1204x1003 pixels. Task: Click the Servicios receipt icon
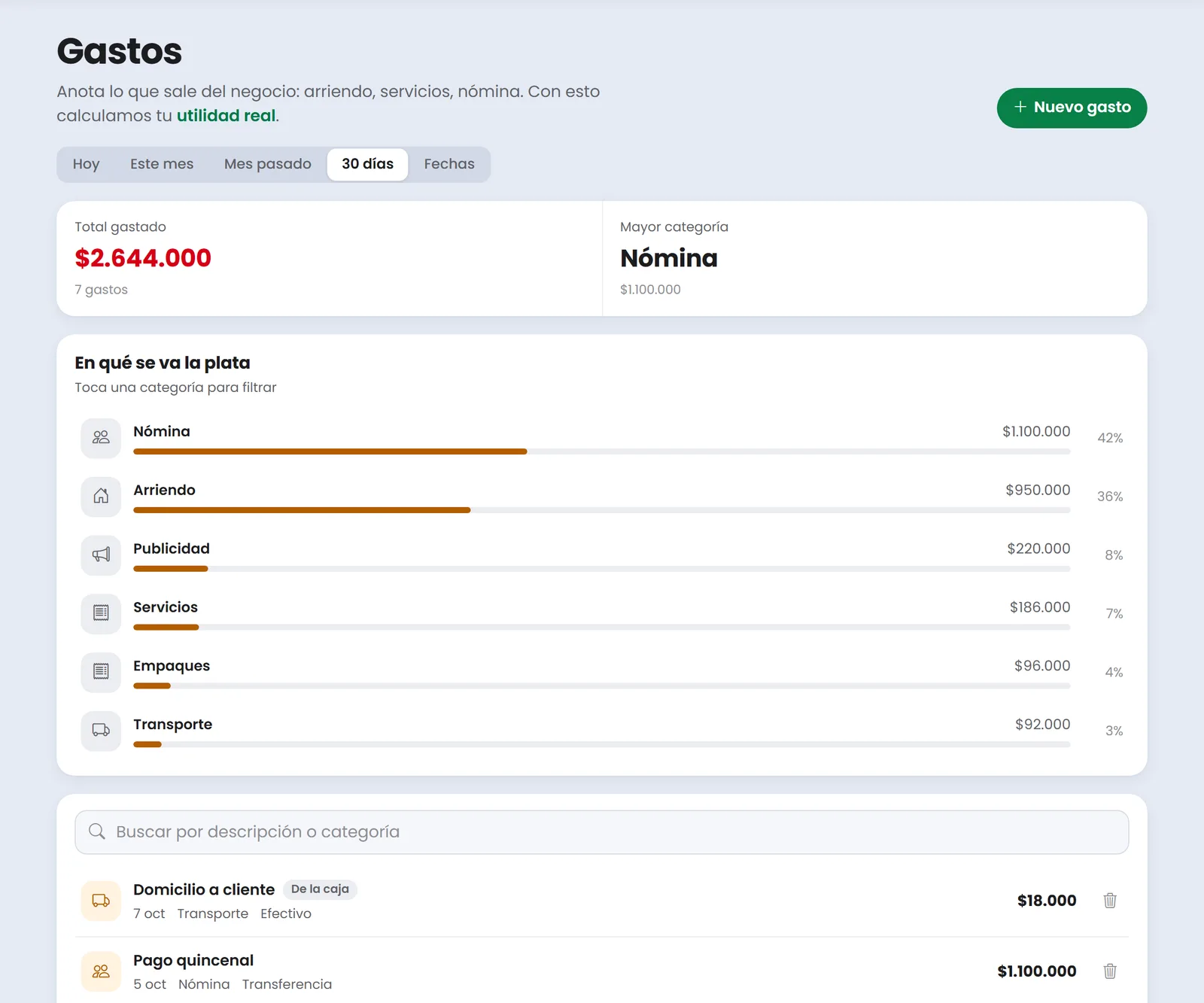point(101,613)
